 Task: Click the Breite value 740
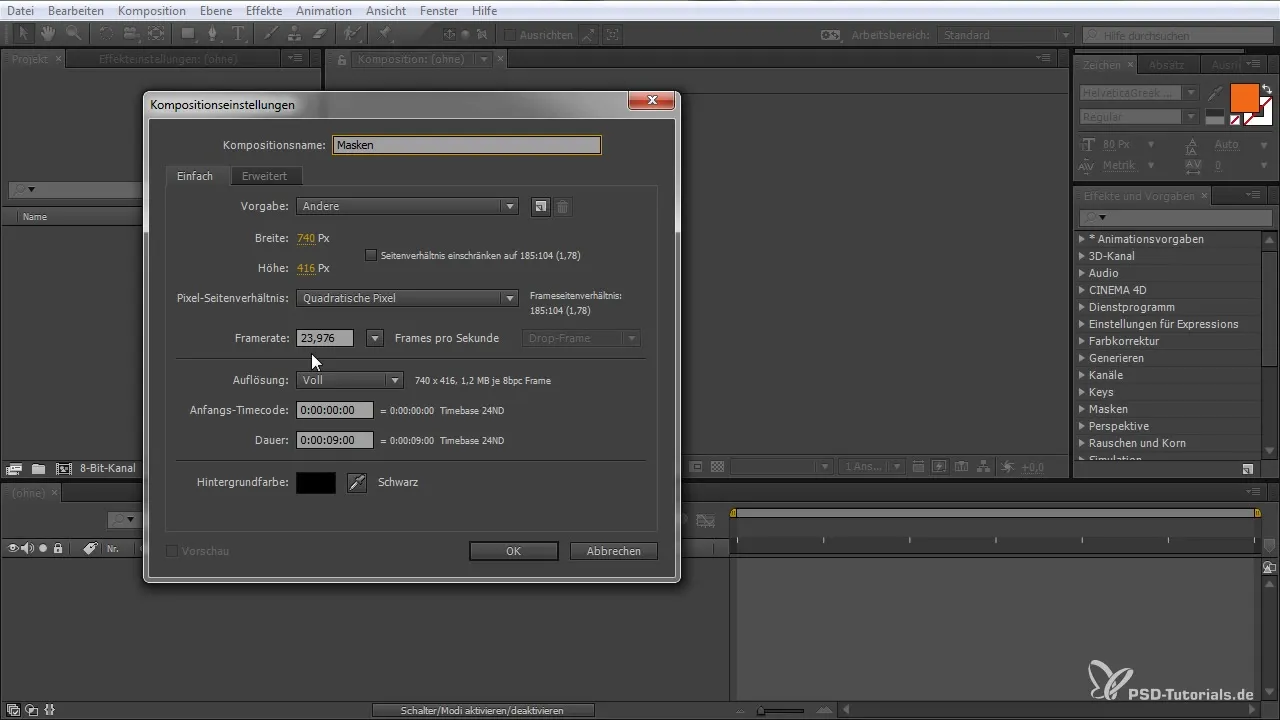point(306,238)
